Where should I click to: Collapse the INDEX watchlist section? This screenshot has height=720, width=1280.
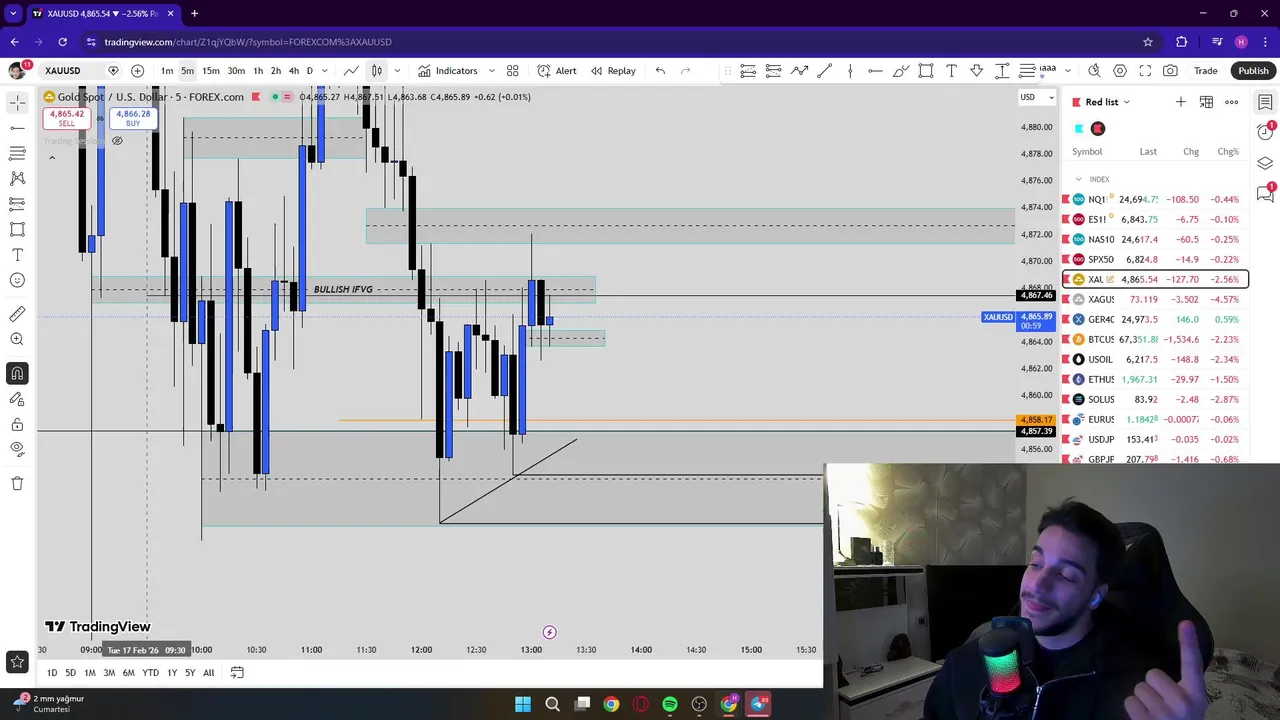point(1078,179)
